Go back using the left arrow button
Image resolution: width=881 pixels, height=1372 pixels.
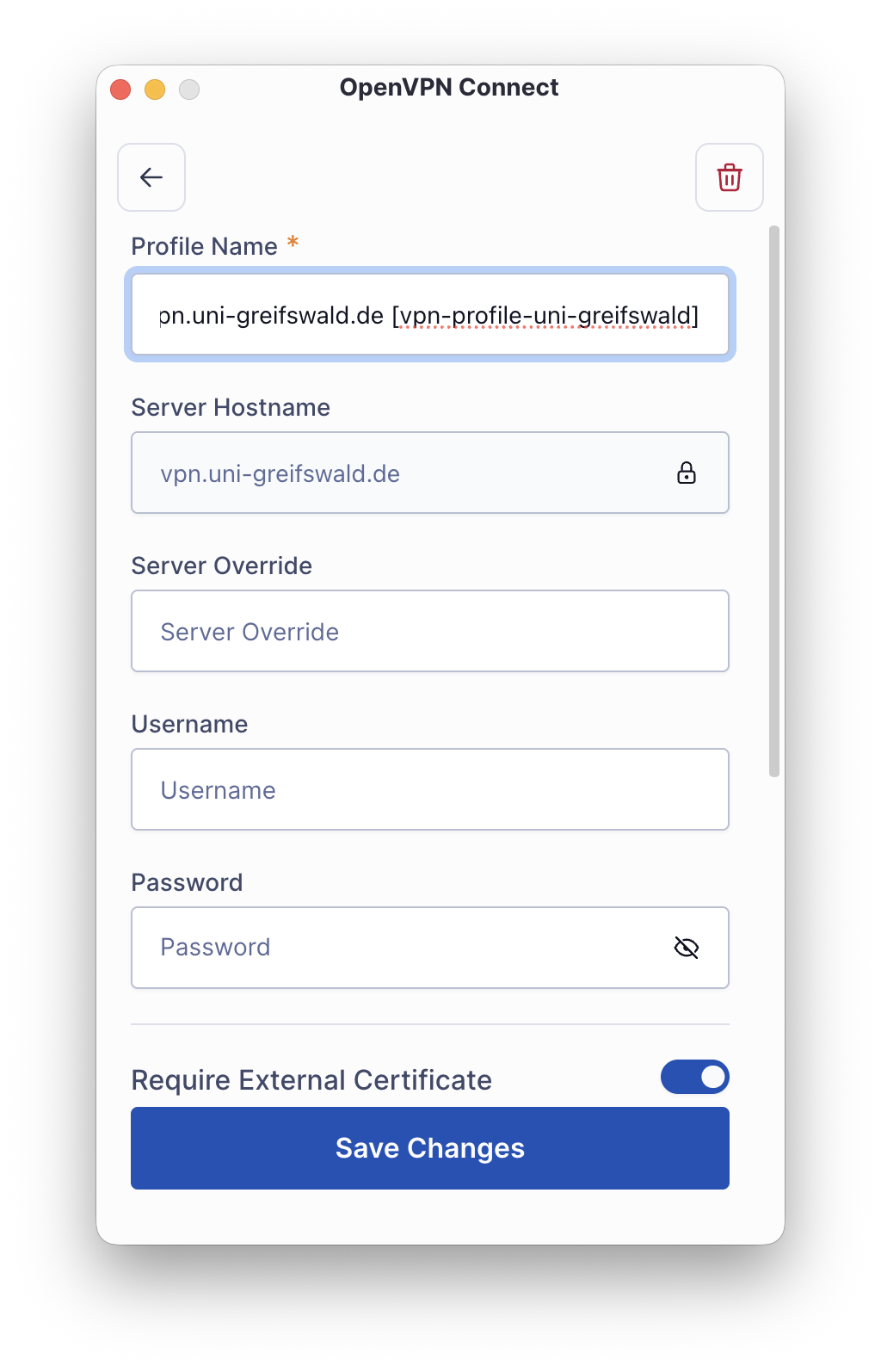click(151, 177)
